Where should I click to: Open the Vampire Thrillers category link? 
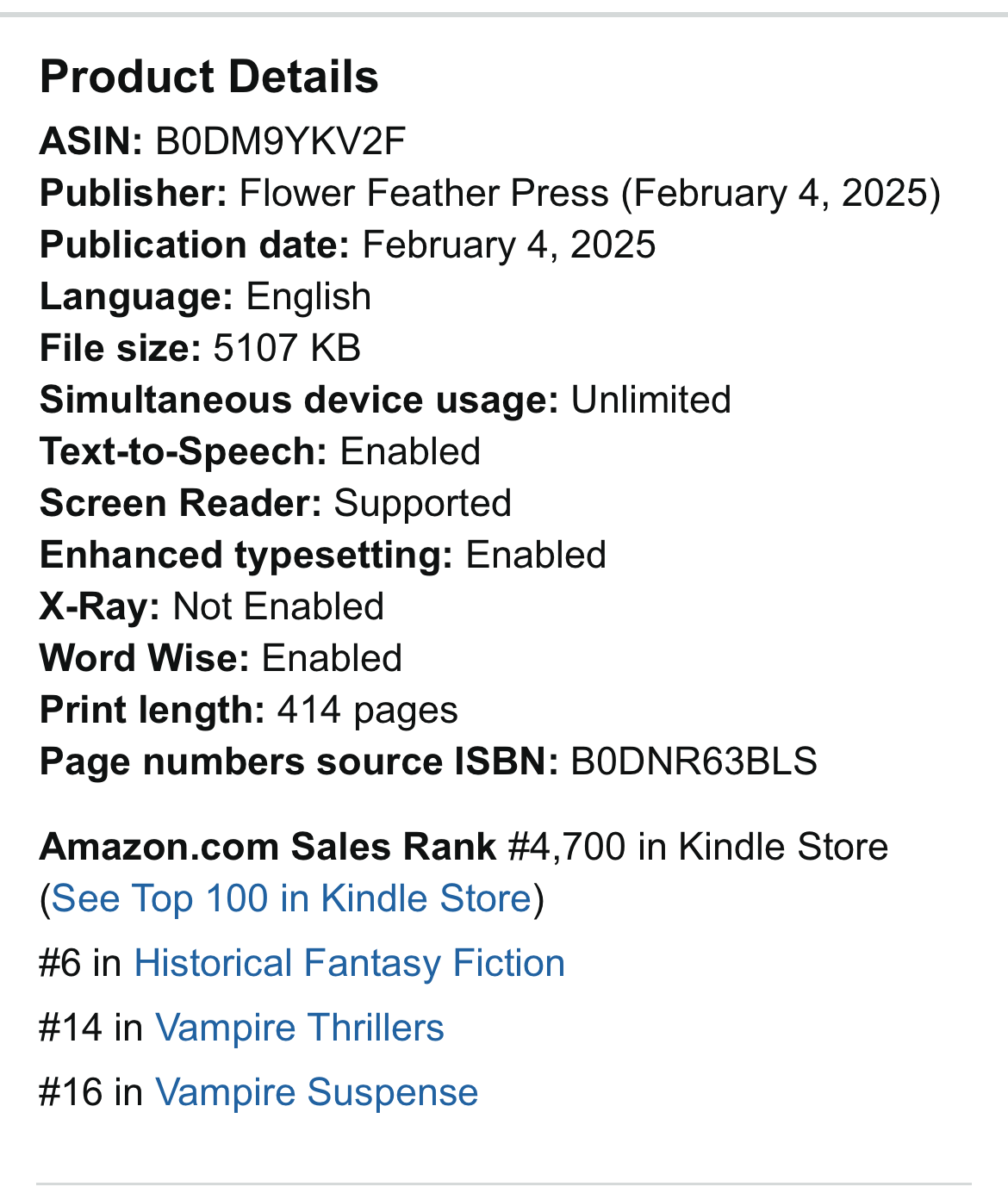[299, 1028]
